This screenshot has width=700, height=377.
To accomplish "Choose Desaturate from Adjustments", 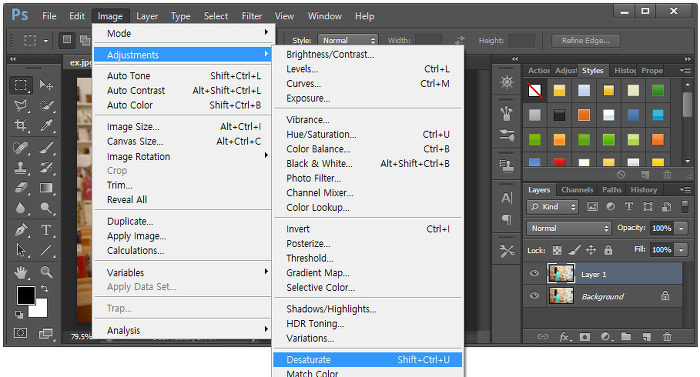I will click(368, 360).
